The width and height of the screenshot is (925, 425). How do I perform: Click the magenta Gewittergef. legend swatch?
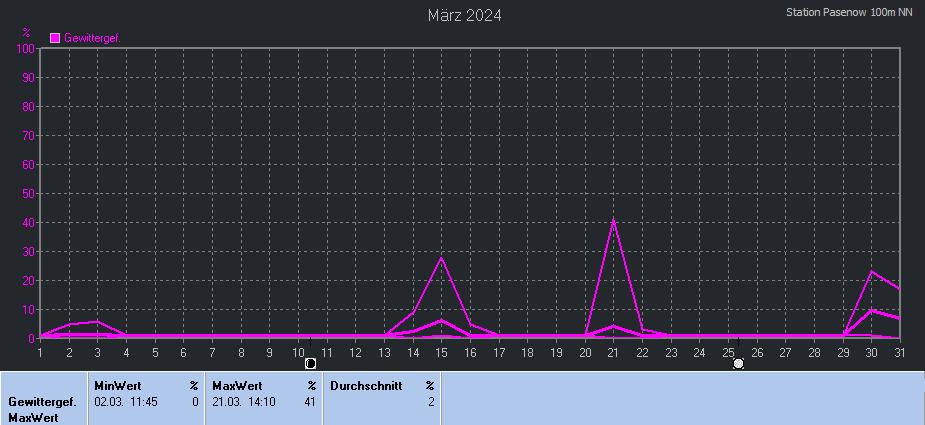pyautogui.click(x=55, y=38)
